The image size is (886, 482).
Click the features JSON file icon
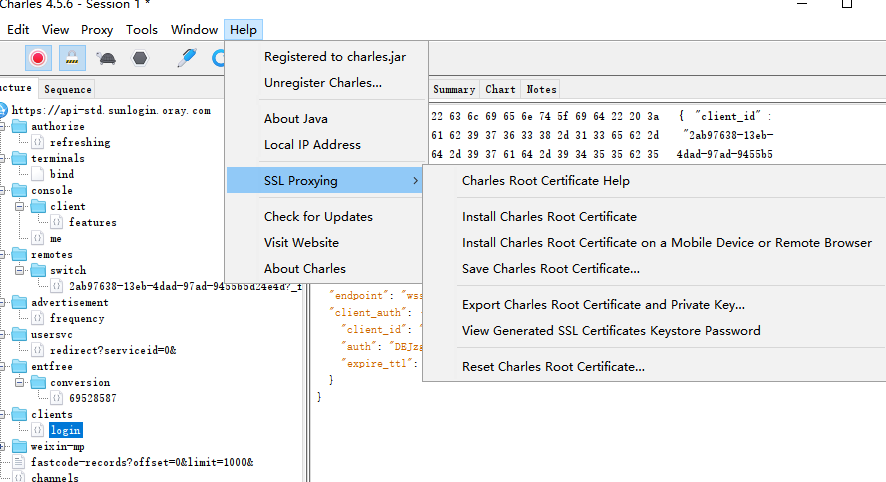pyautogui.click(x=57, y=222)
